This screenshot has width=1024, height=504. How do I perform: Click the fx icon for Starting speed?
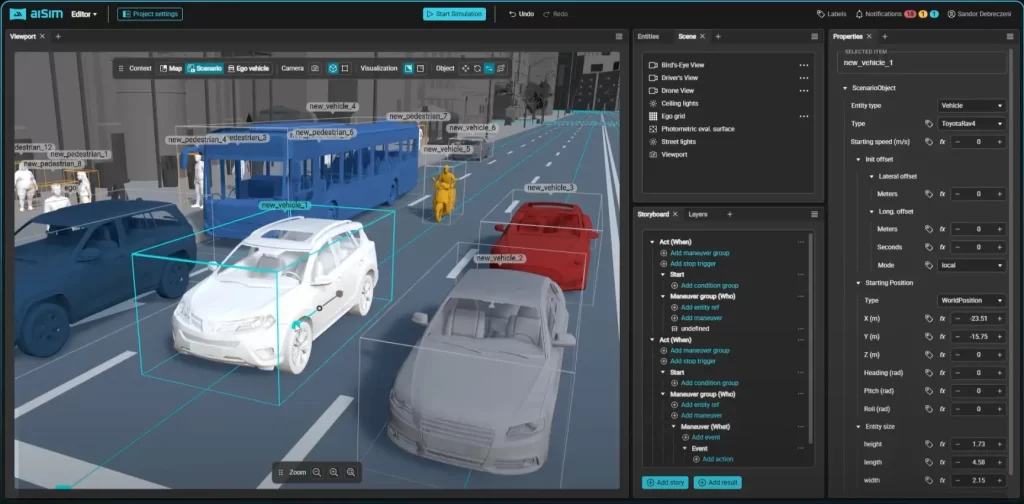pyautogui.click(x=942, y=142)
